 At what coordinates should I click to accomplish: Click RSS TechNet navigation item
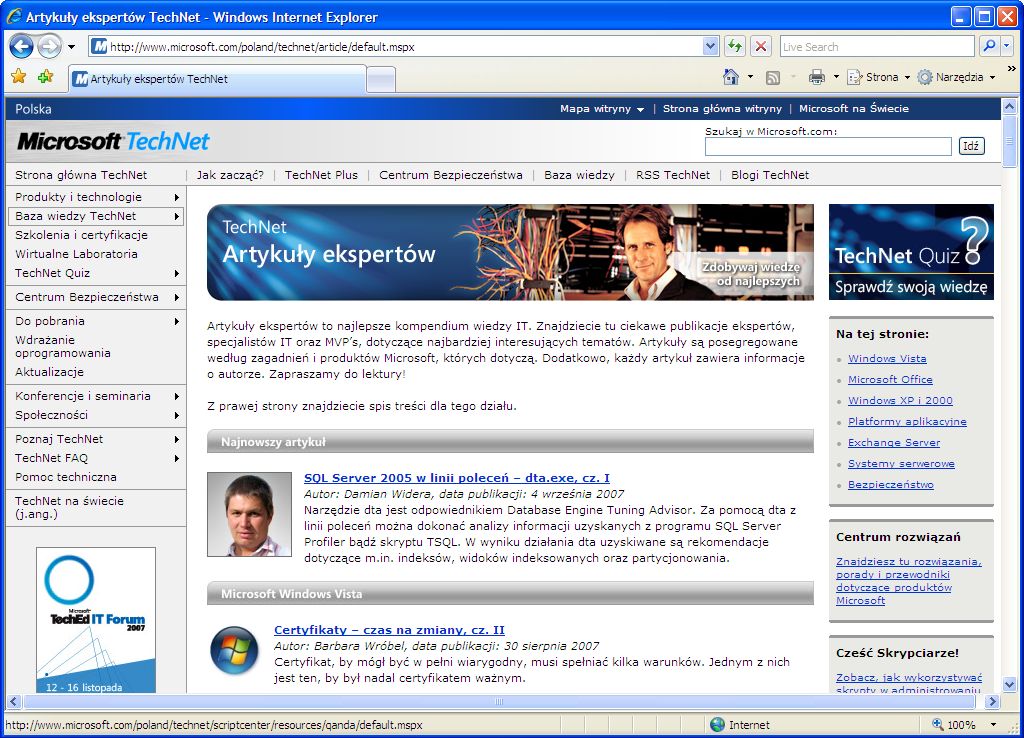(x=673, y=175)
